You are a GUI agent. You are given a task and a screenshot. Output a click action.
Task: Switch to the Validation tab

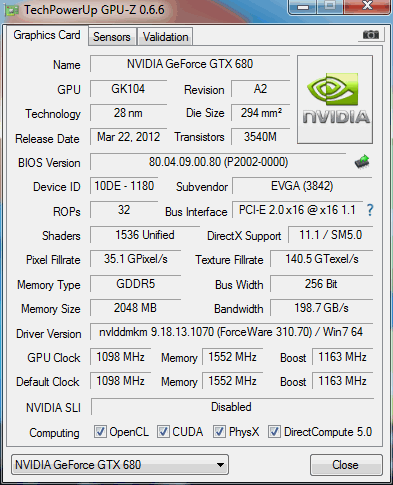click(166, 37)
